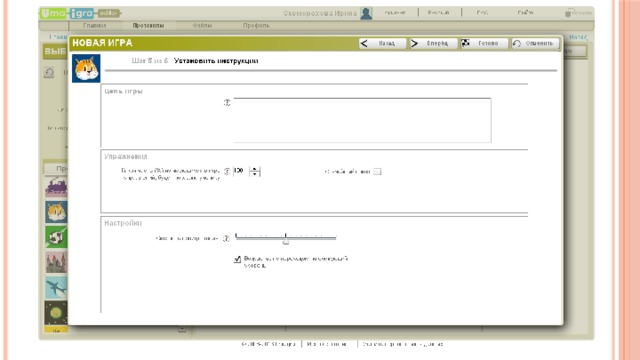Image resolution: width=640 pixels, height=360 pixels.
Task: Click inside the game goal text area
Action: [362, 120]
